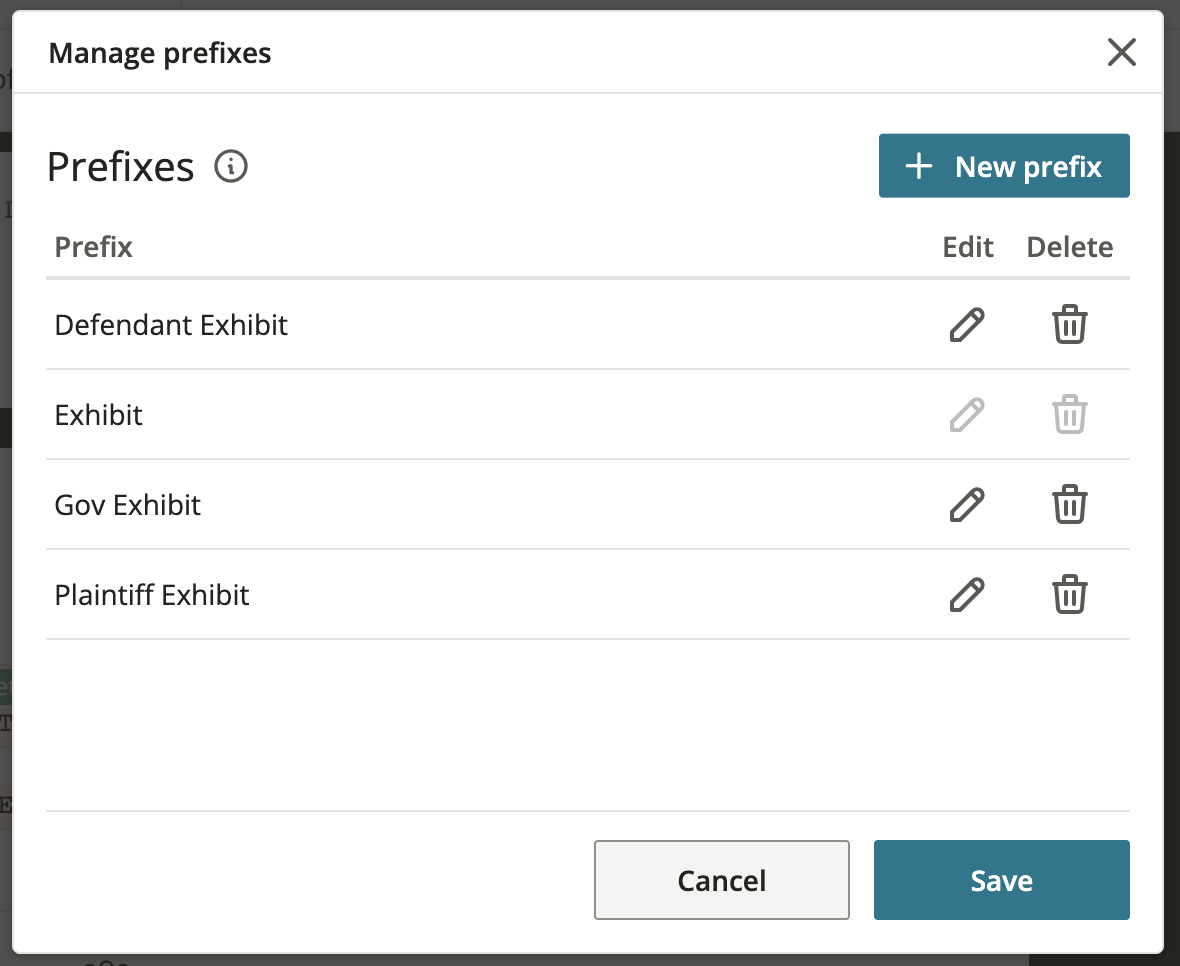Click the Edit column header
Viewport: 1180px width, 966px height.
coord(968,247)
